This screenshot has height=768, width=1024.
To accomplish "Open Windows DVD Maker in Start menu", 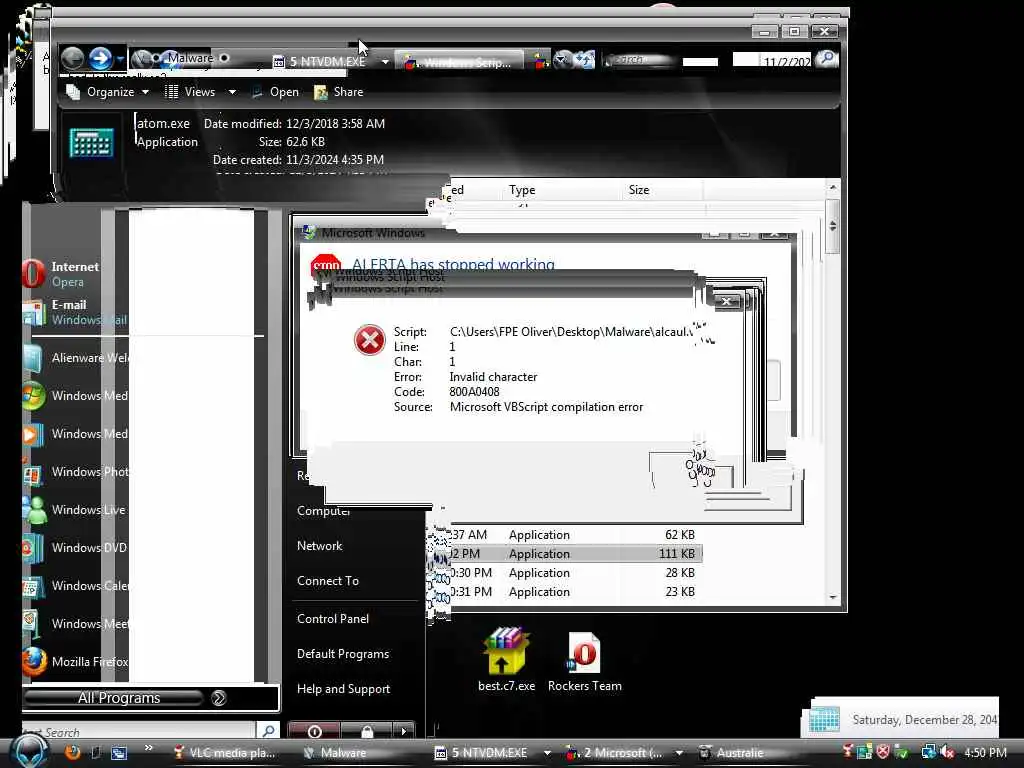I will (x=76, y=547).
